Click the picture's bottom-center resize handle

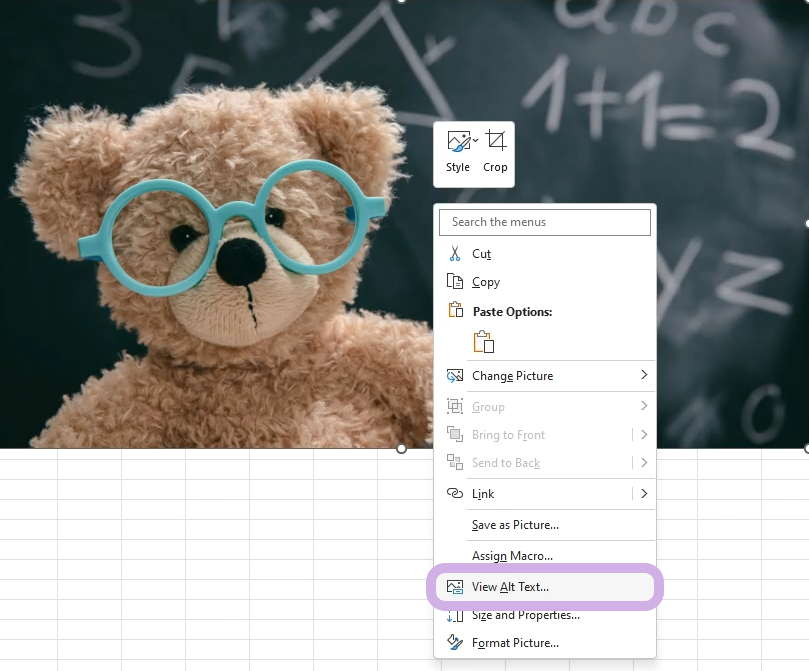402,449
